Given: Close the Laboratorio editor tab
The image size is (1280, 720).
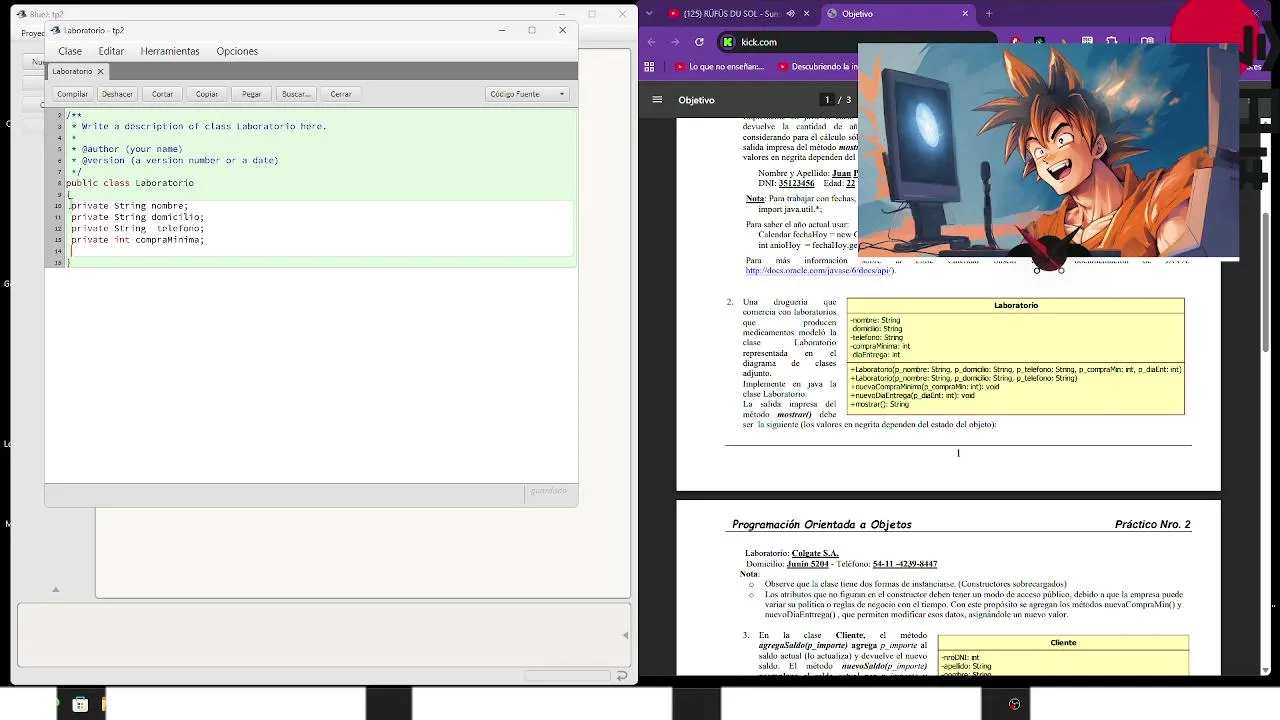Looking at the screenshot, I should pos(100,71).
